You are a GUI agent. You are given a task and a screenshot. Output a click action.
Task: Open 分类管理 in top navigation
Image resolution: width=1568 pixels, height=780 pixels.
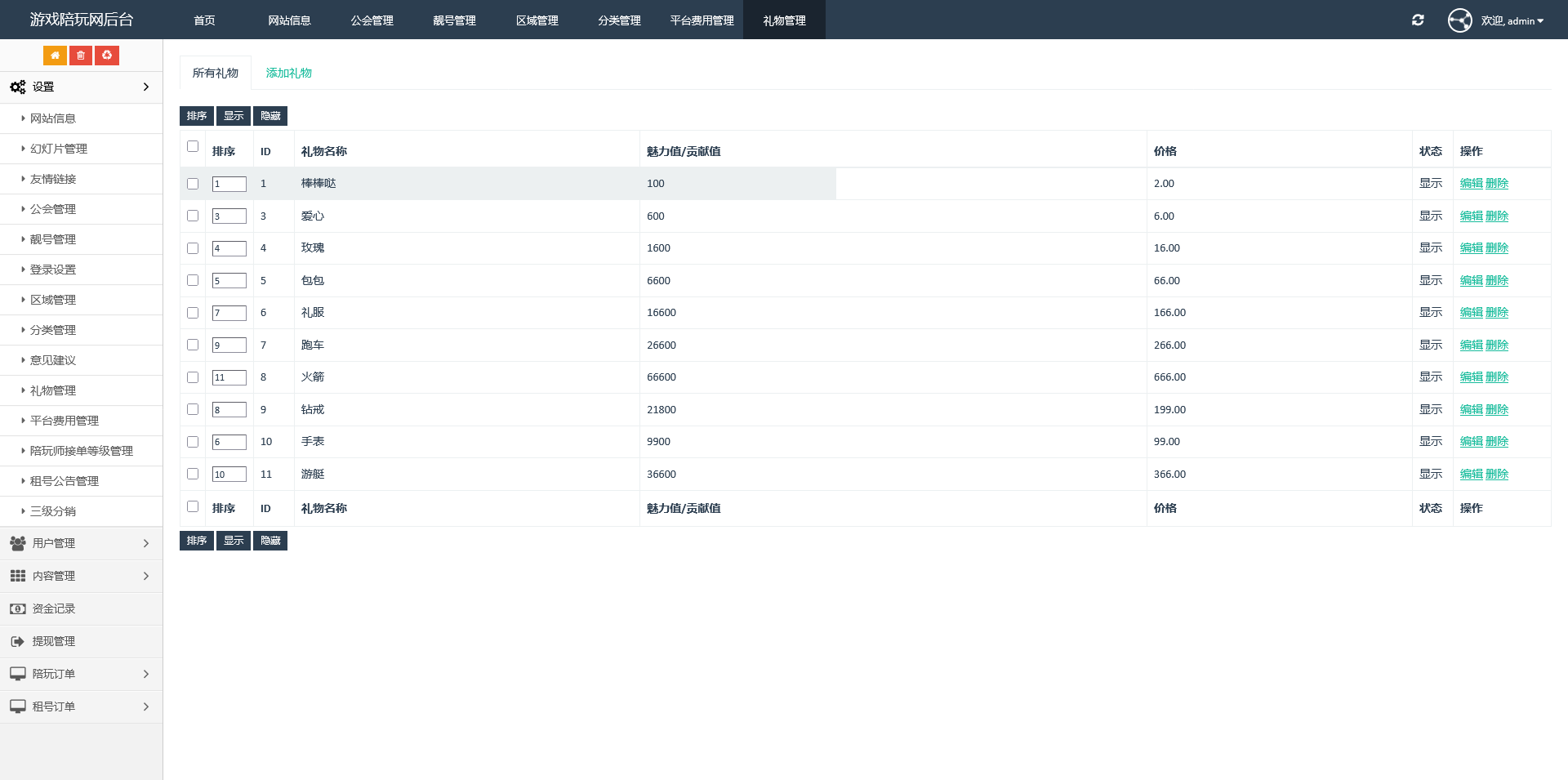620,20
